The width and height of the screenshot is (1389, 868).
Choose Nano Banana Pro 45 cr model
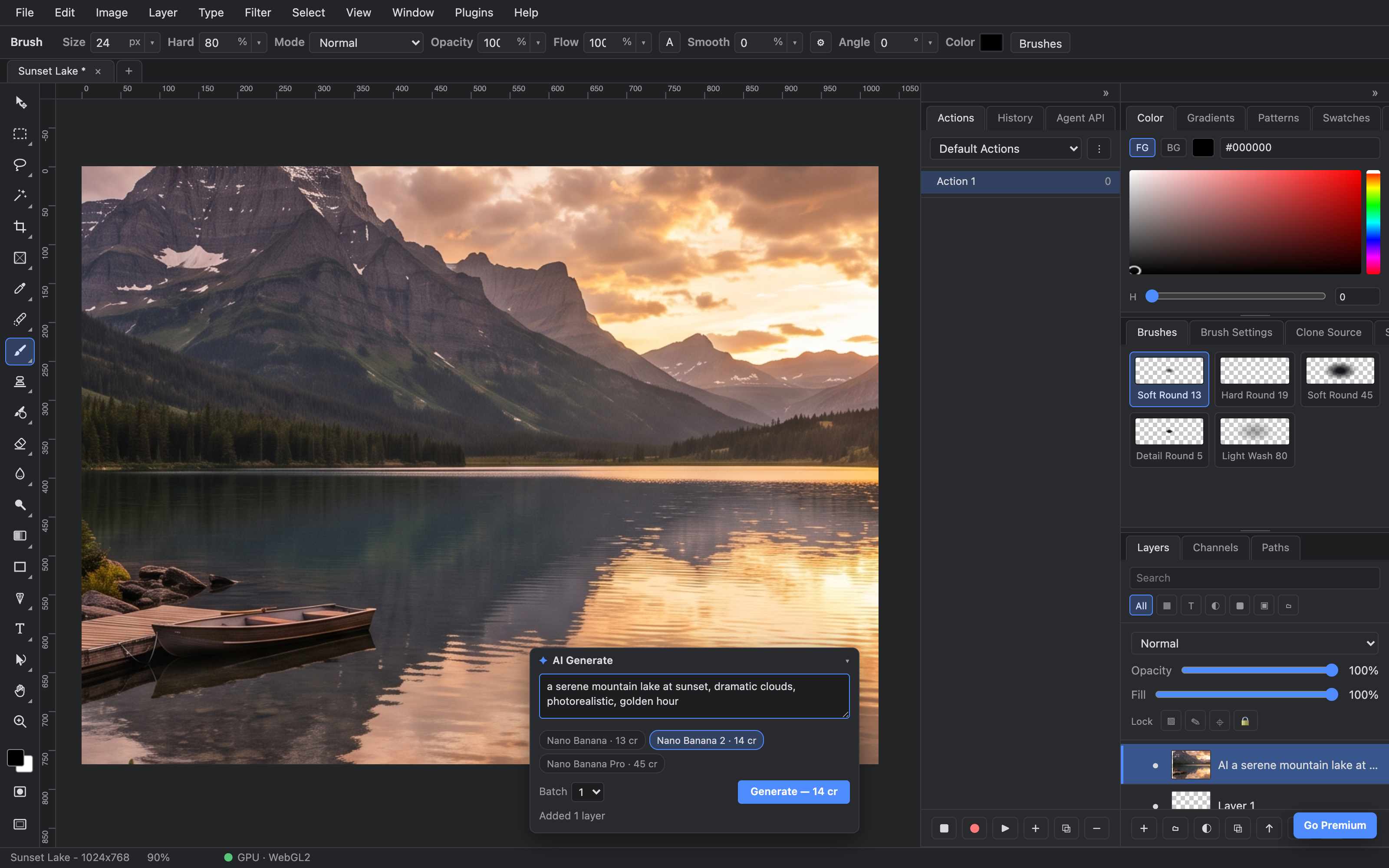pyautogui.click(x=602, y=763)
